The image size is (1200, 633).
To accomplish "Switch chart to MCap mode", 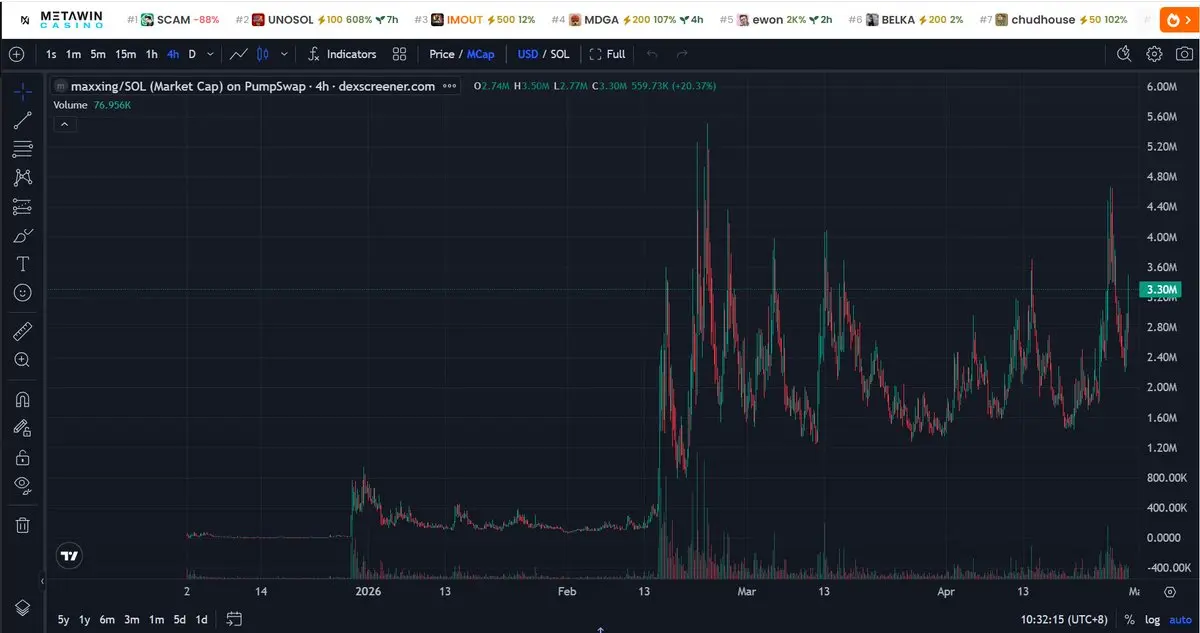I will coord(480,54).
